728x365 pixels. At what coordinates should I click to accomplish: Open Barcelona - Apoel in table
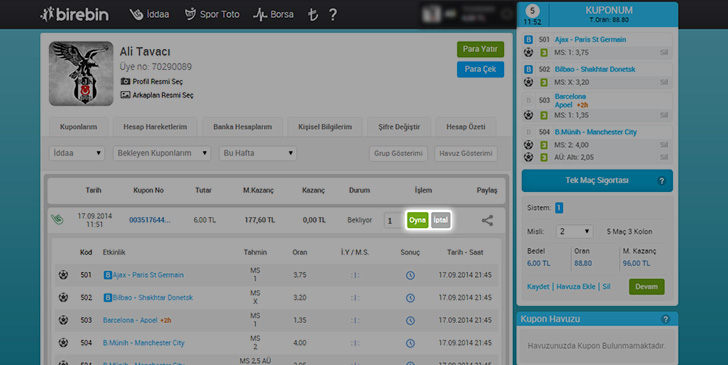click(130, 320)
